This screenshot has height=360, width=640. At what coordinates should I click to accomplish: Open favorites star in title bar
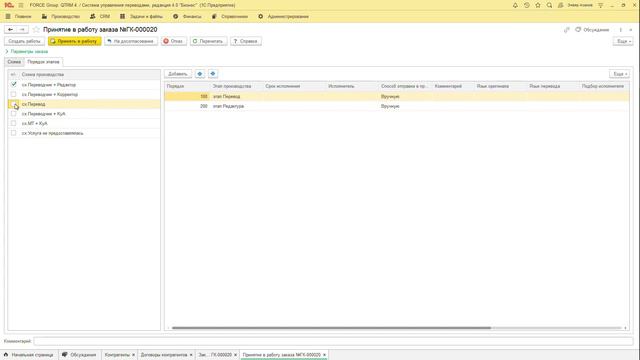tap(538, 5)
